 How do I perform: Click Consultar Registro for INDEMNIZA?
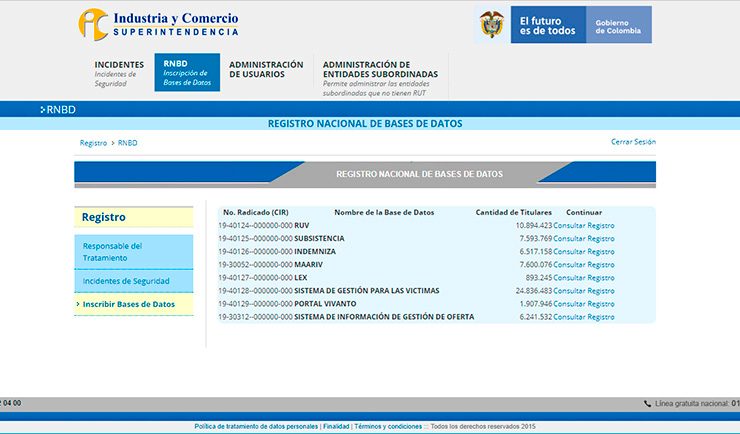click(x=584, y=251)
